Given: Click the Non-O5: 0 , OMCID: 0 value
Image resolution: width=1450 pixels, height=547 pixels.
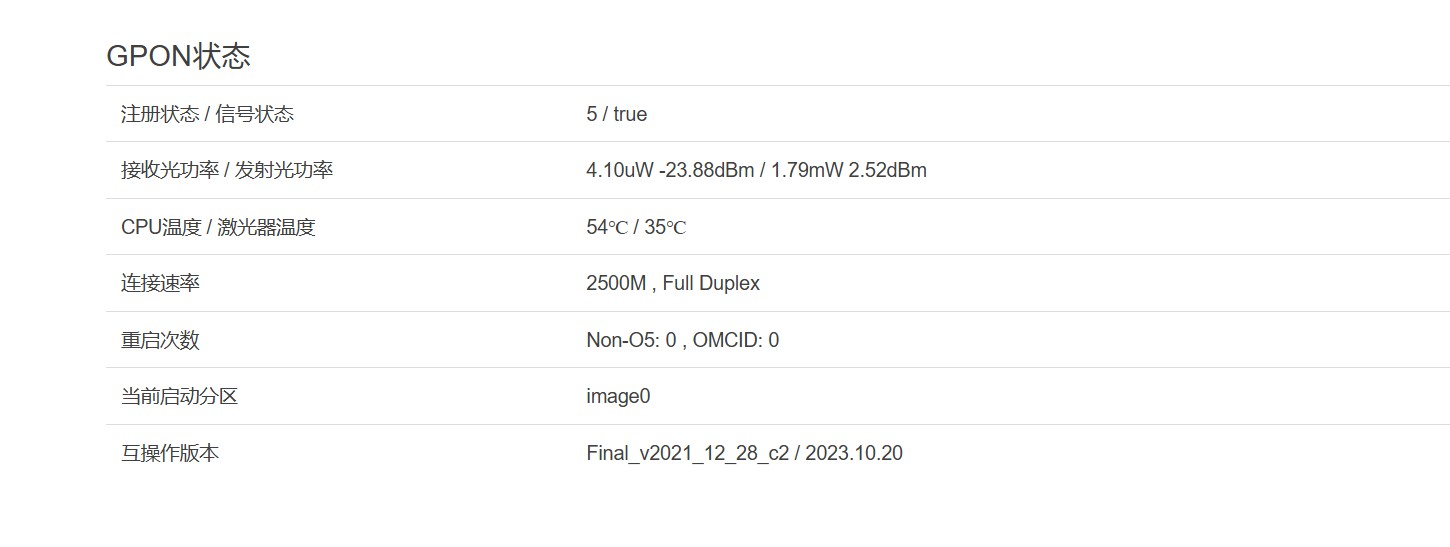Looking at the screenshot, I should pos(682,340).
